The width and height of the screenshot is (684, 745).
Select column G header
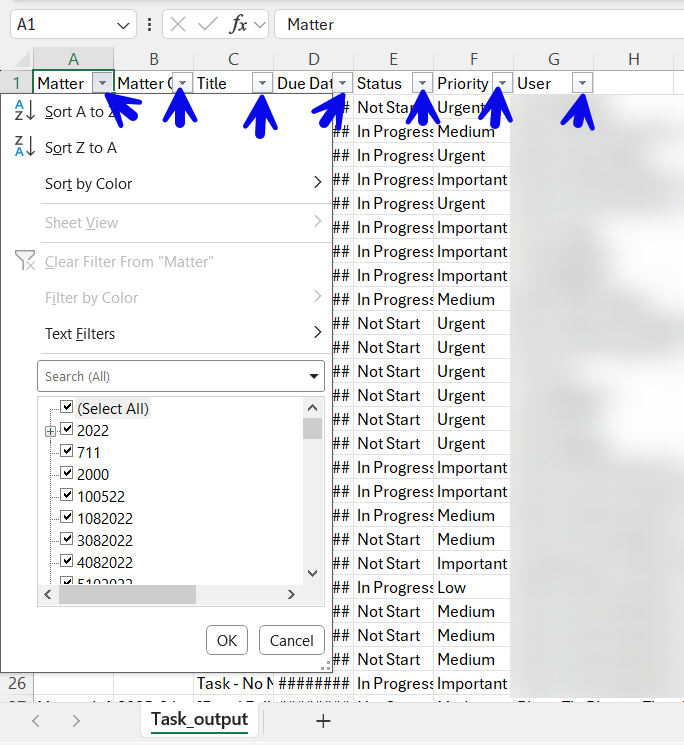tap(553, 59)
